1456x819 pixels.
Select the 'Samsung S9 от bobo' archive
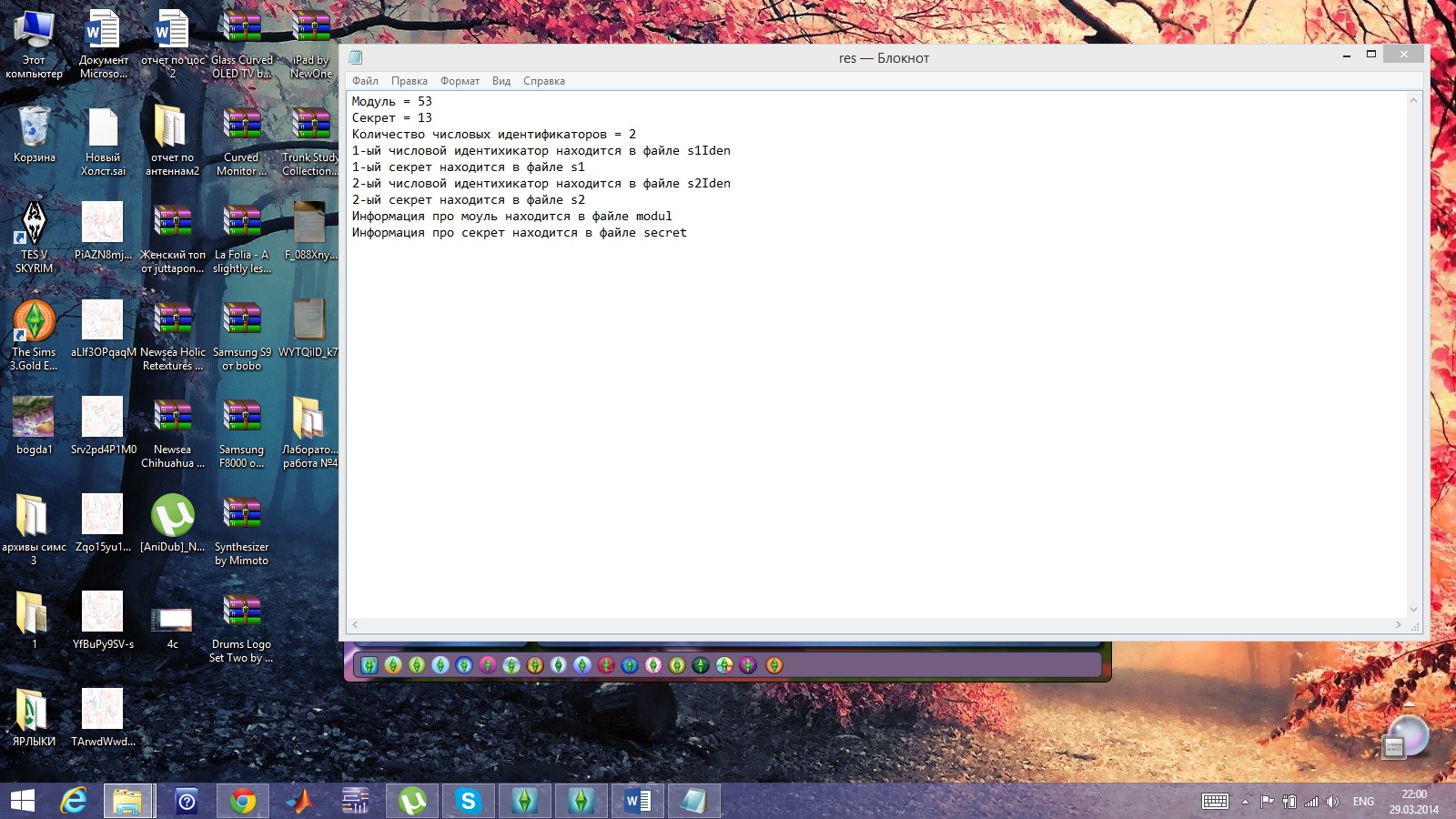coord(241,336)
